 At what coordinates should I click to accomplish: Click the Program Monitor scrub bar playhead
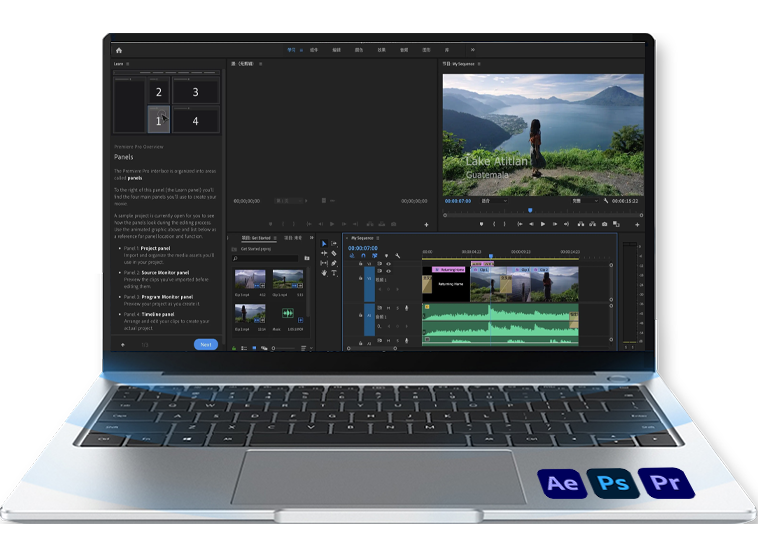click(530, 210)
